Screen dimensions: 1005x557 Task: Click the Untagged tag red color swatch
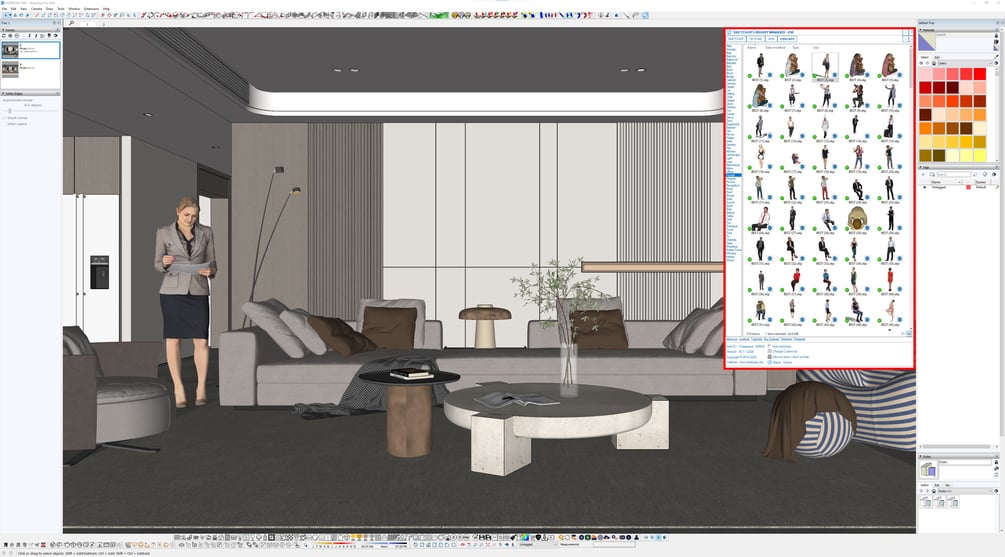click(968, 187)
